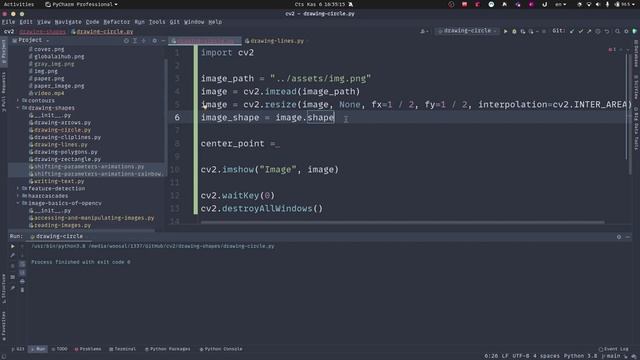Open user account icon in top toolbar
Screen dimensions: 640x360
[423, 31]
